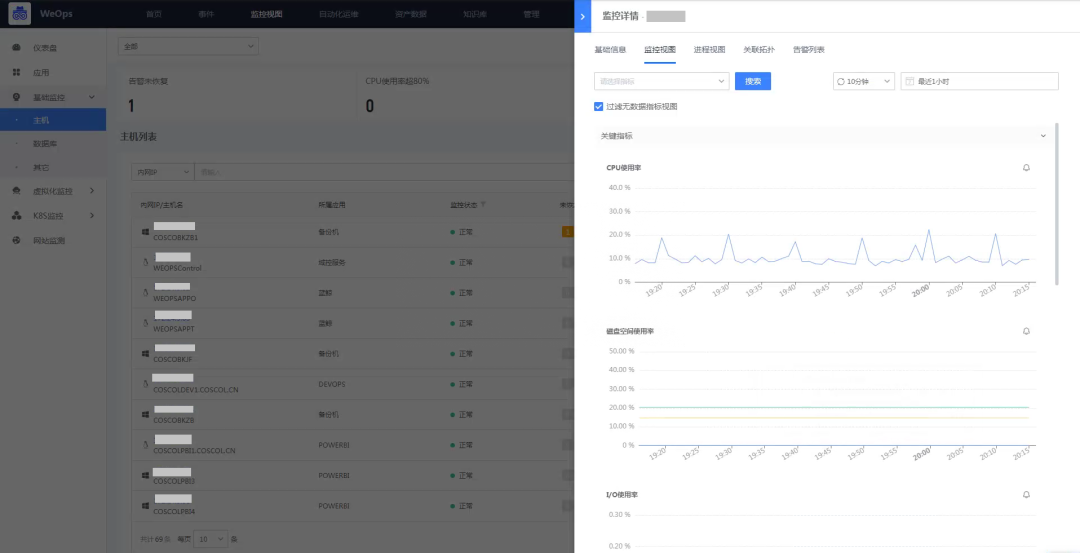Click the 正常 status in the WEOPSAPPT row
Image resolution: width=1080 pixels, height=553 pixels.
click(x=461, y=323)
